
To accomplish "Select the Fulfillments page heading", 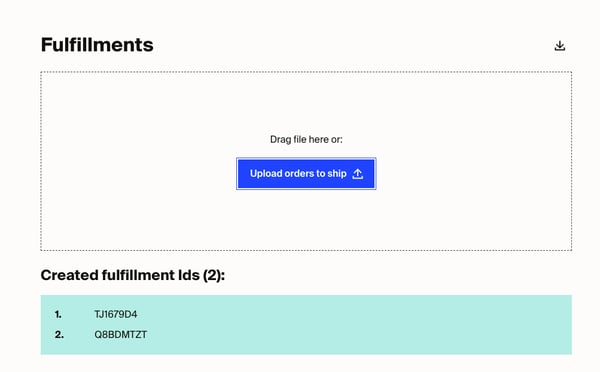I will (97, 45).
